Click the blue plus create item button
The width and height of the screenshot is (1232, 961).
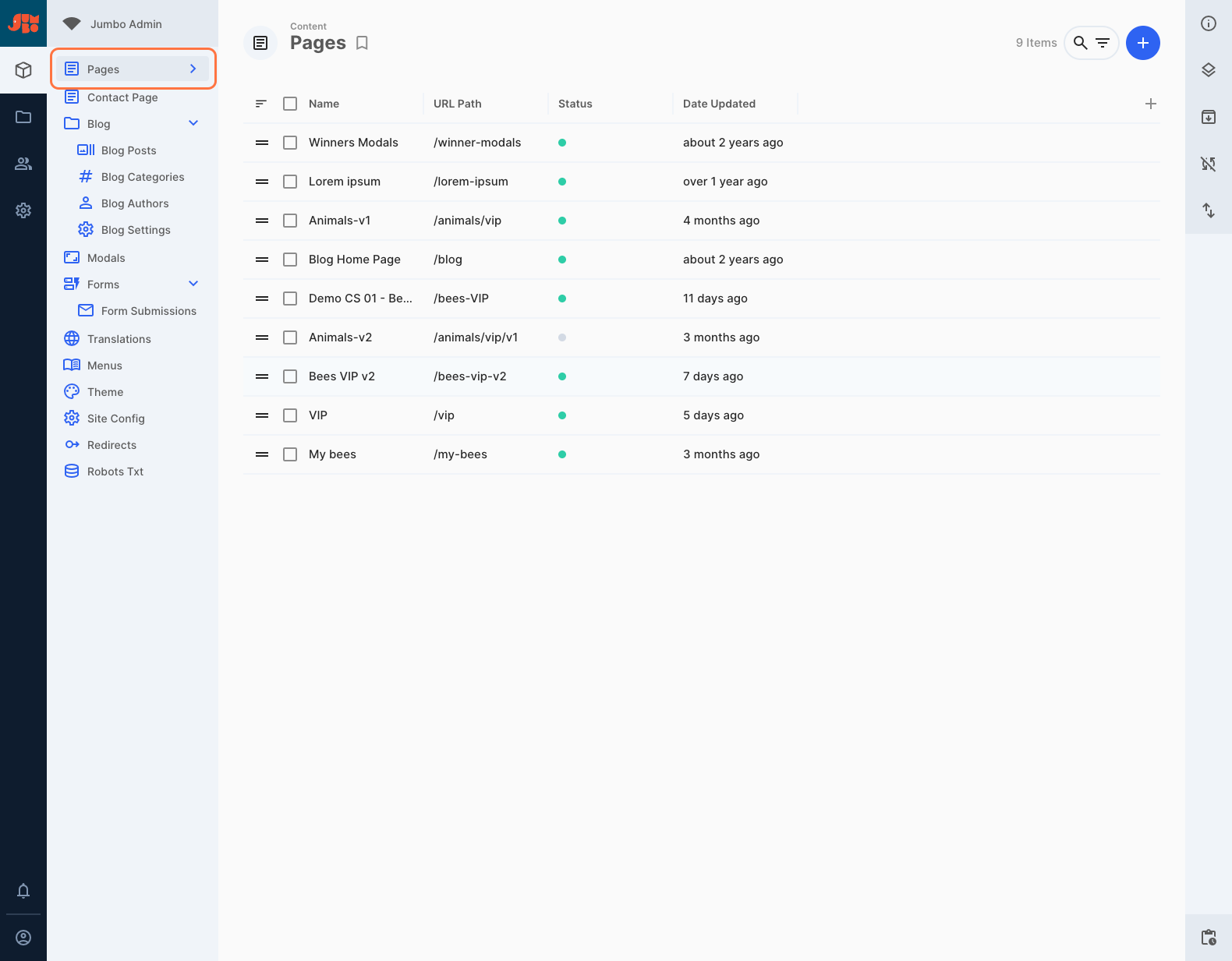[x=1142, y=43]
